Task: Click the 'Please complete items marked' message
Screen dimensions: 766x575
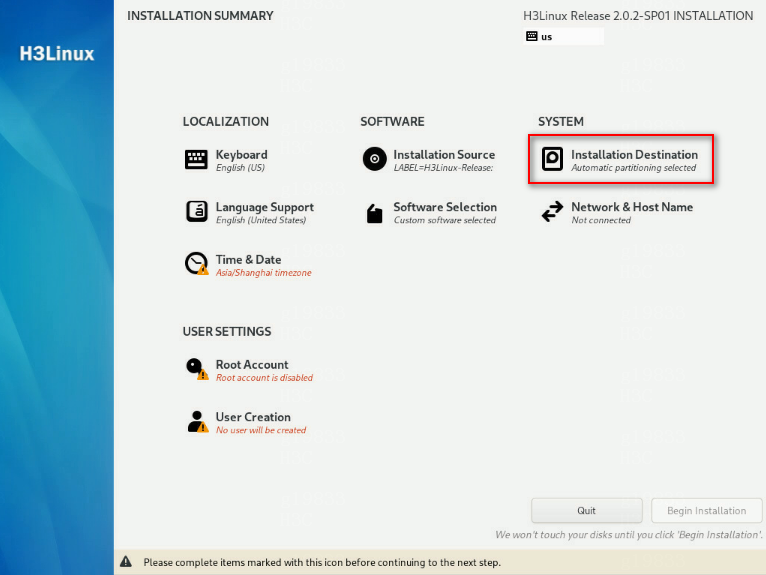Action: pos(322,562)
